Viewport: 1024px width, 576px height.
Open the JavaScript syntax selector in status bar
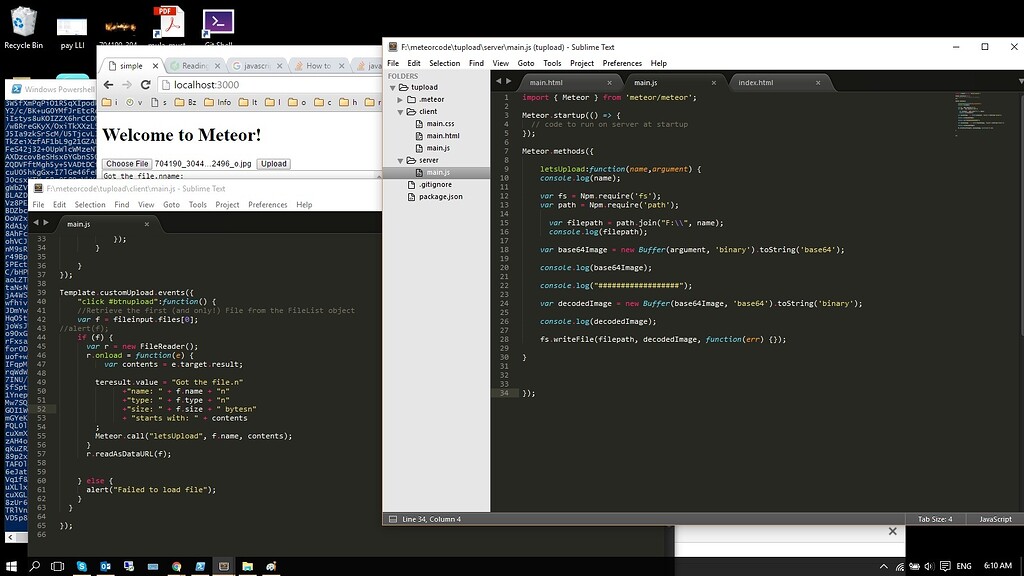[x=994, y=519]
